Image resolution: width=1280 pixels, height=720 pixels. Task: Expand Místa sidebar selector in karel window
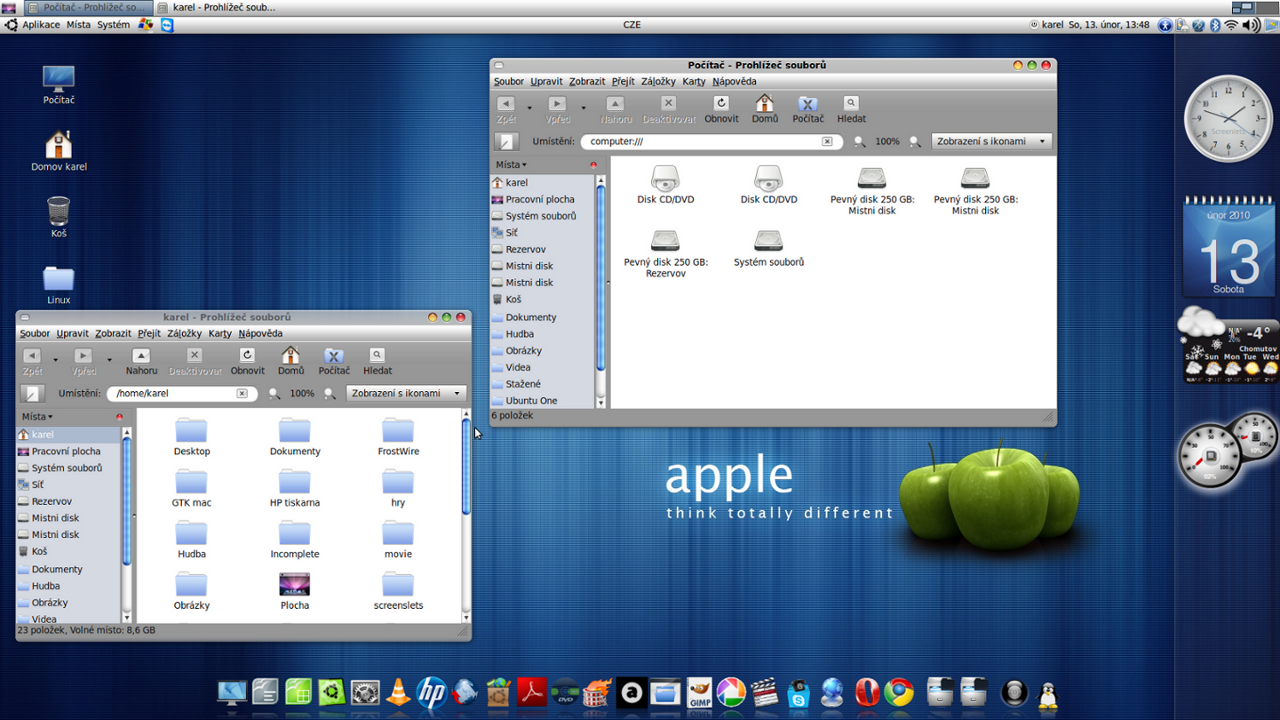tap(37, 417)
